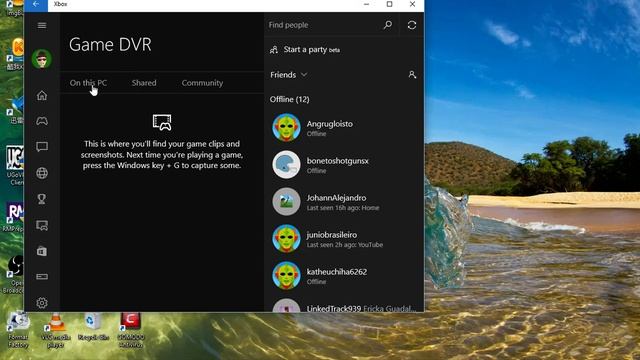640x360 pixels.
Task: Switch to the Community tab
Action: coord(202,83)
